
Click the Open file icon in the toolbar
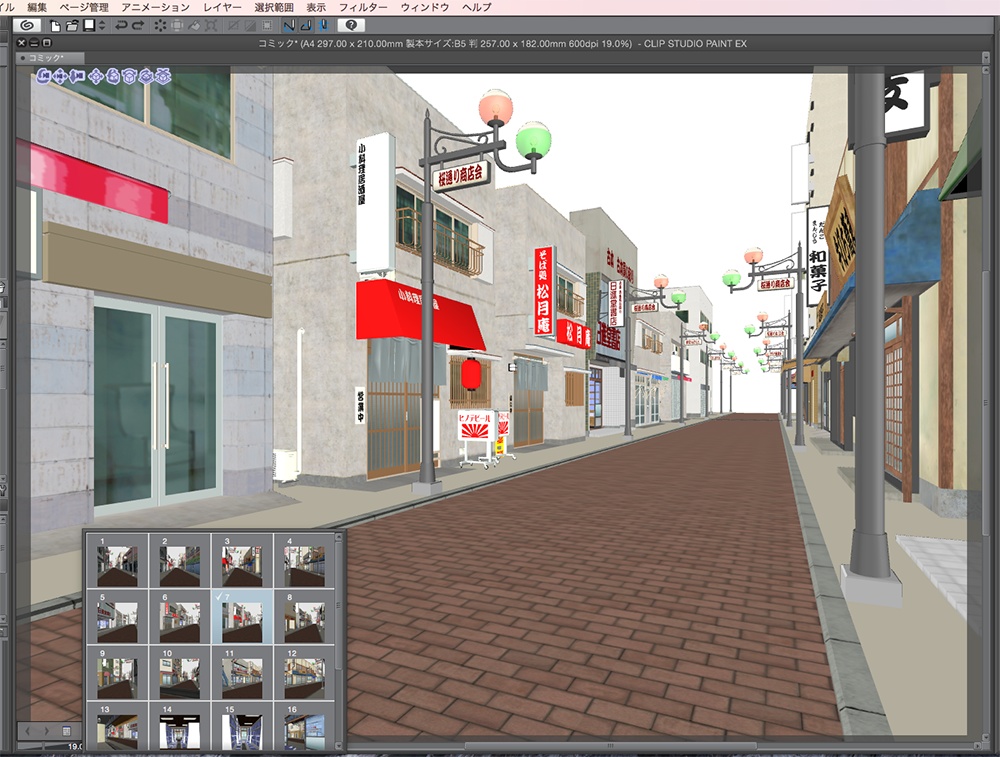pyautogui.click(x=71, y=27)
